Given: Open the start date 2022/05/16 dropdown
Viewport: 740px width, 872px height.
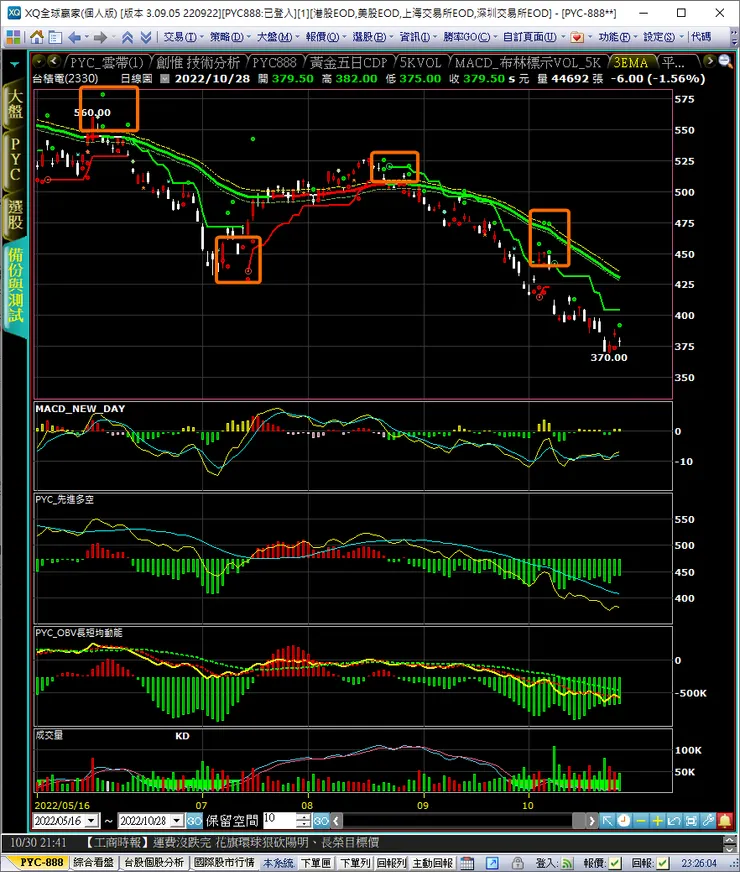Looking at the screenshot, I should tap(92, 820).
